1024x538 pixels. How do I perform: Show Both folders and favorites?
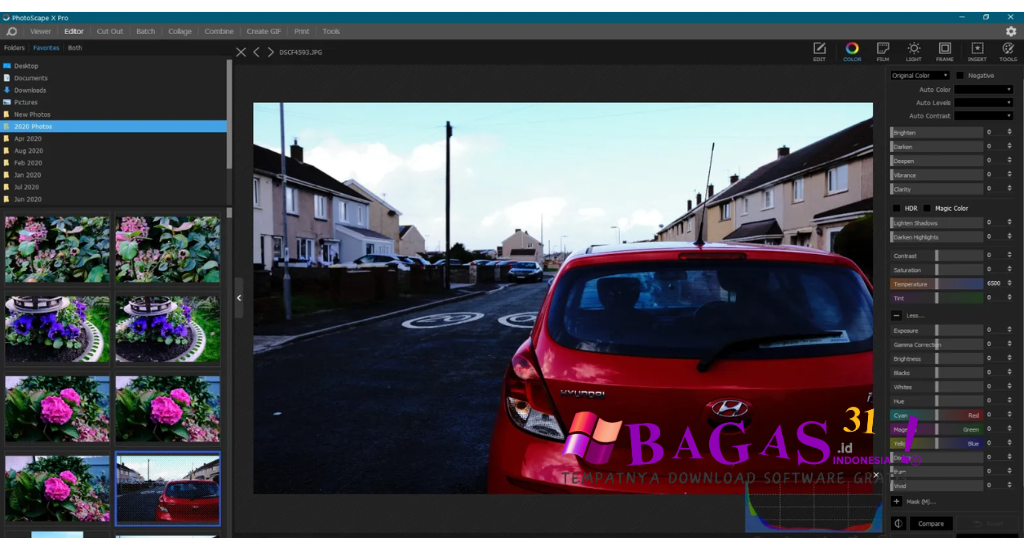coord(75,48)
